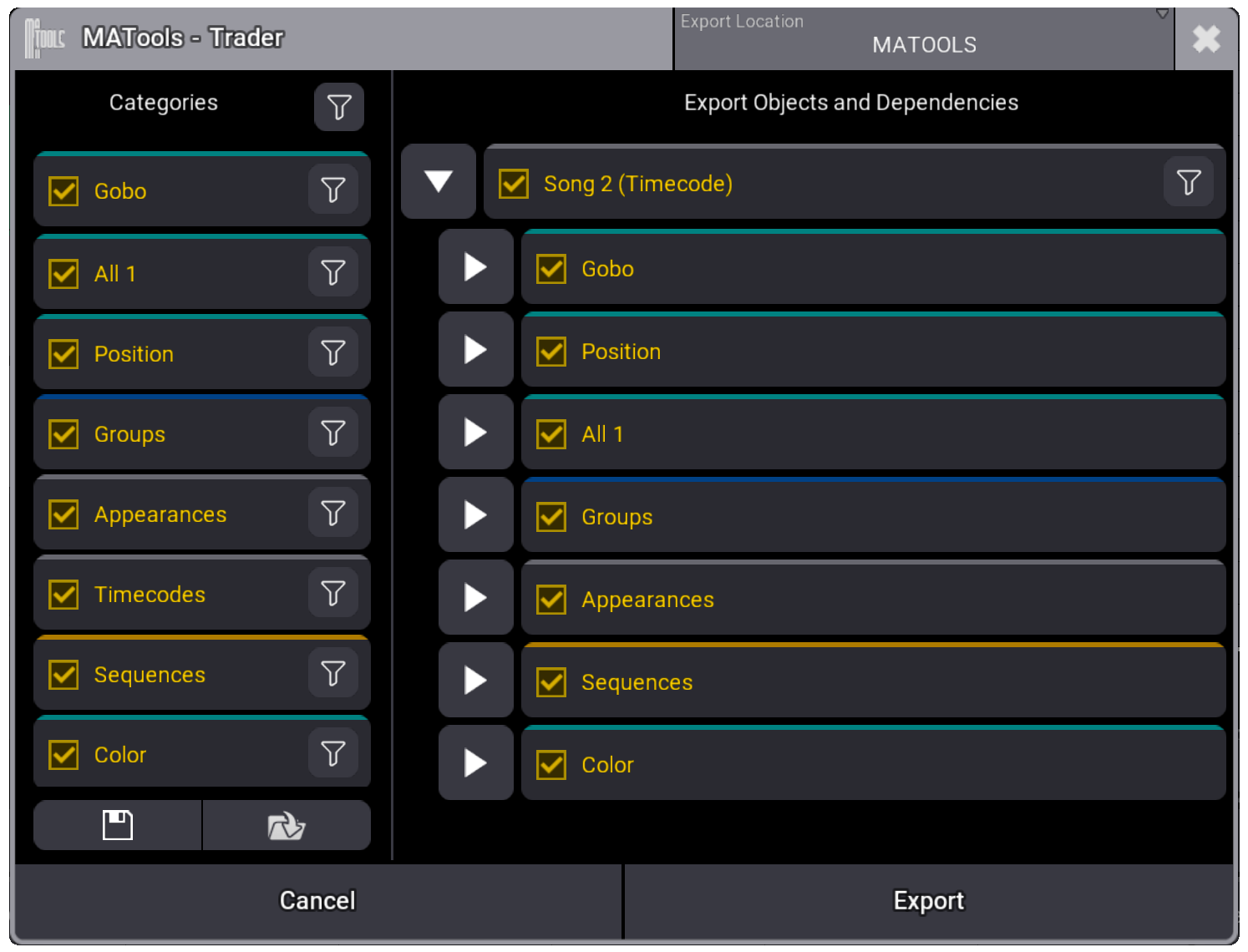This screenshot has height=952, width=1248.
Task: Uncheck Position in Categories list
Action: pos(63,353)
